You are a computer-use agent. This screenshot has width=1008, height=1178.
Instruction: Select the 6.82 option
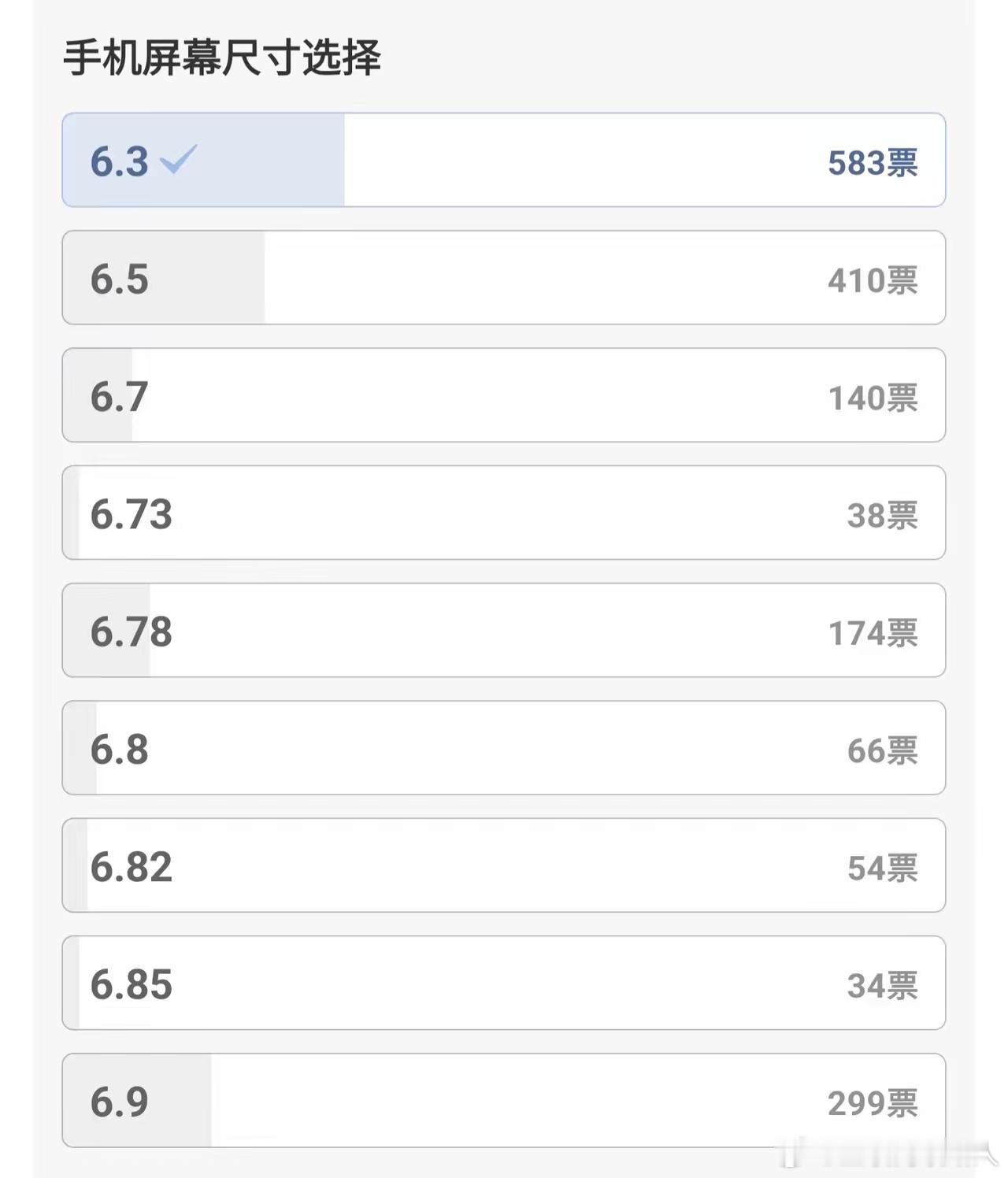(x=504, y=865)
